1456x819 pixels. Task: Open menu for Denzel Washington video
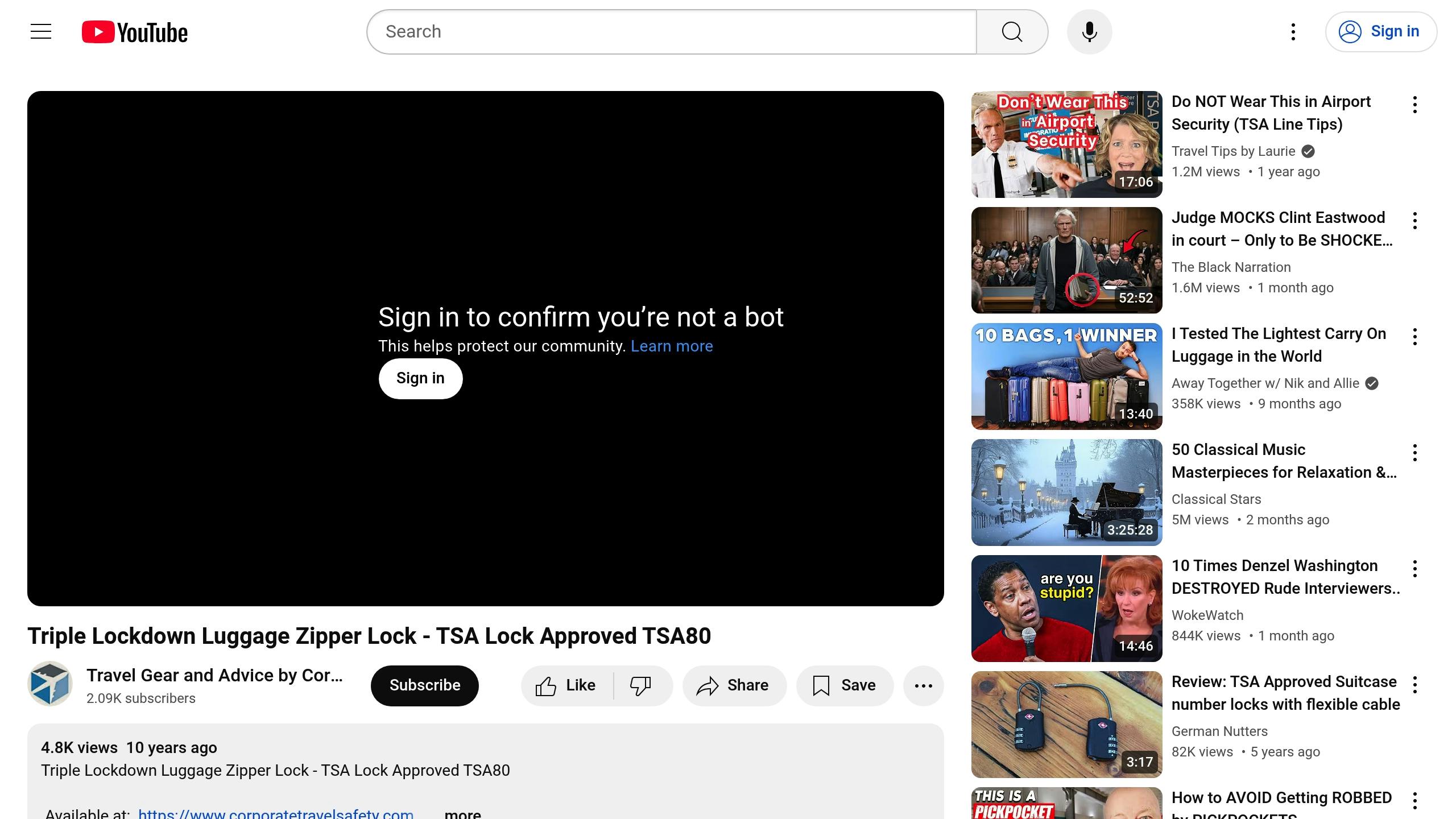point(1414,569)
